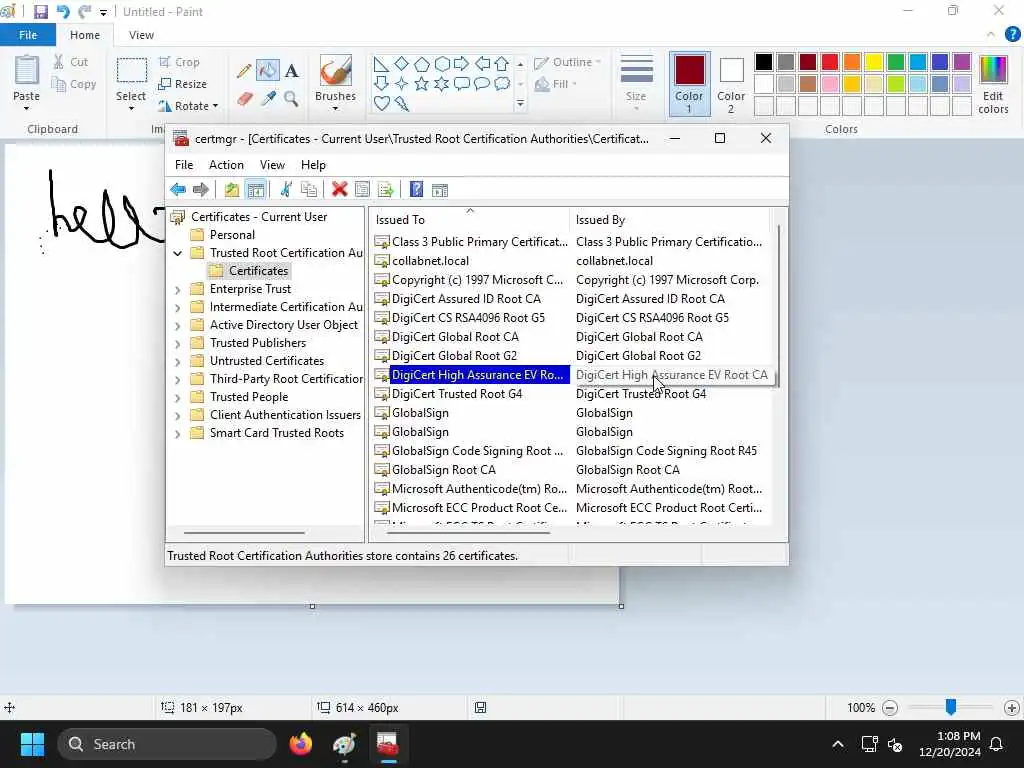
Task: Open the View menu in certmgr
Action: (x=272, y=165)
